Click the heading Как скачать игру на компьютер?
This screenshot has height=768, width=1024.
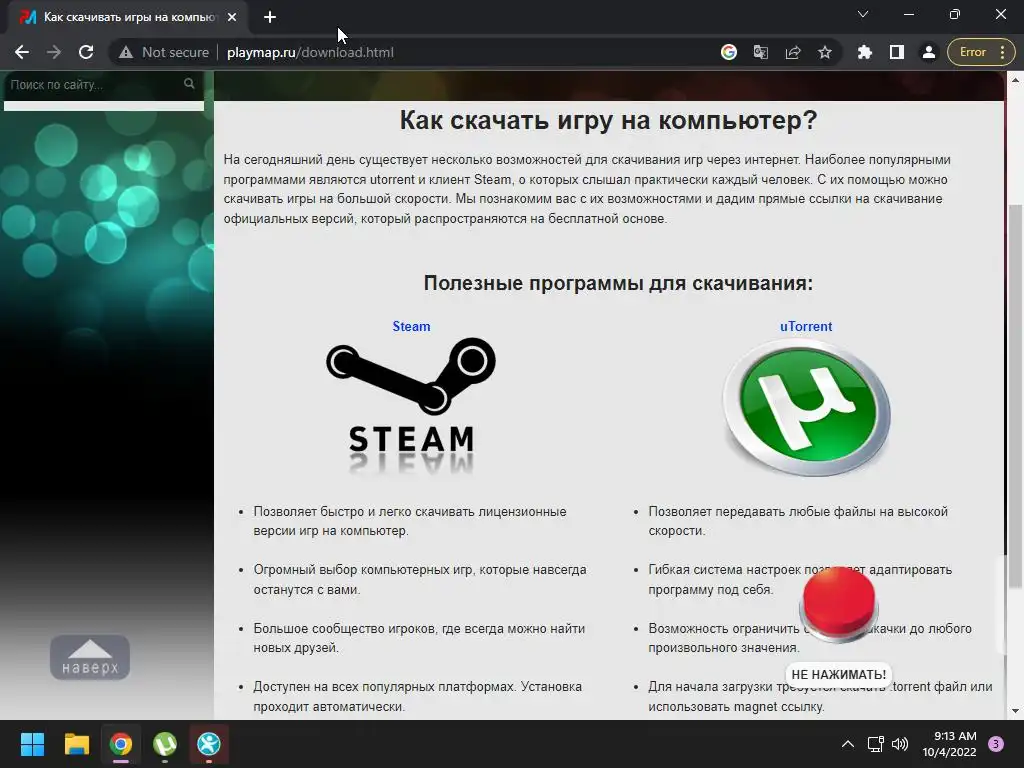(608, 120)
